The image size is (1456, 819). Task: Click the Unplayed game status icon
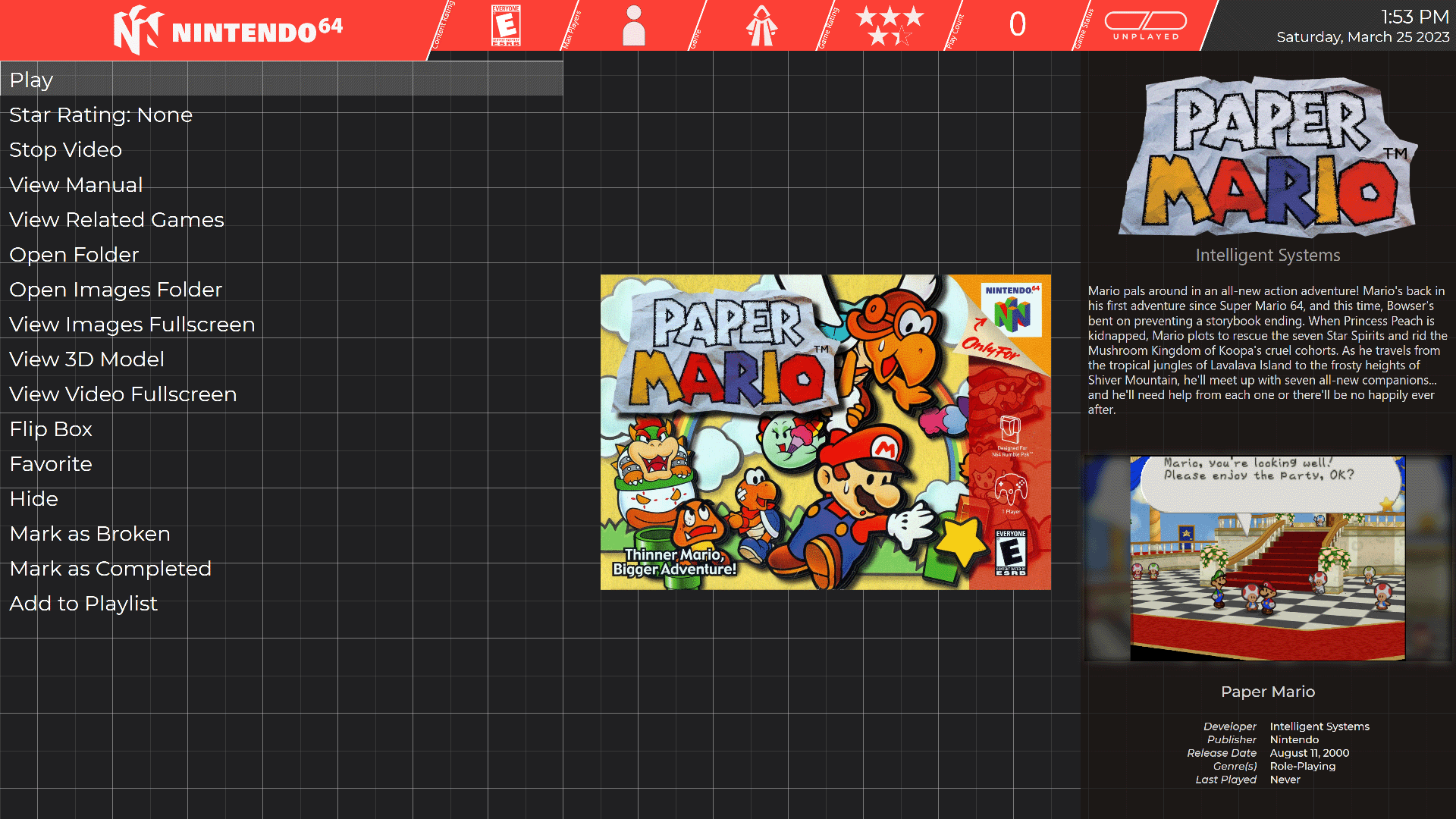click(x=1146, y=26)
